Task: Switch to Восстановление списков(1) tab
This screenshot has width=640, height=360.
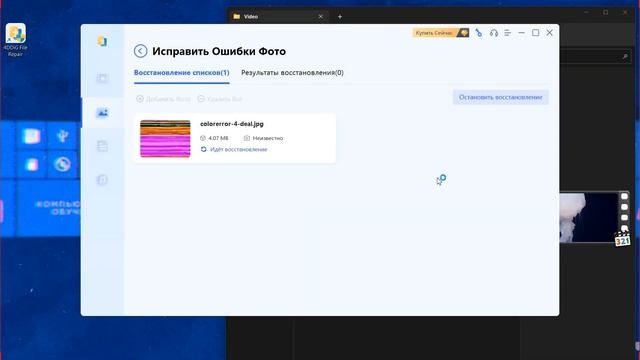Action: 182,73
